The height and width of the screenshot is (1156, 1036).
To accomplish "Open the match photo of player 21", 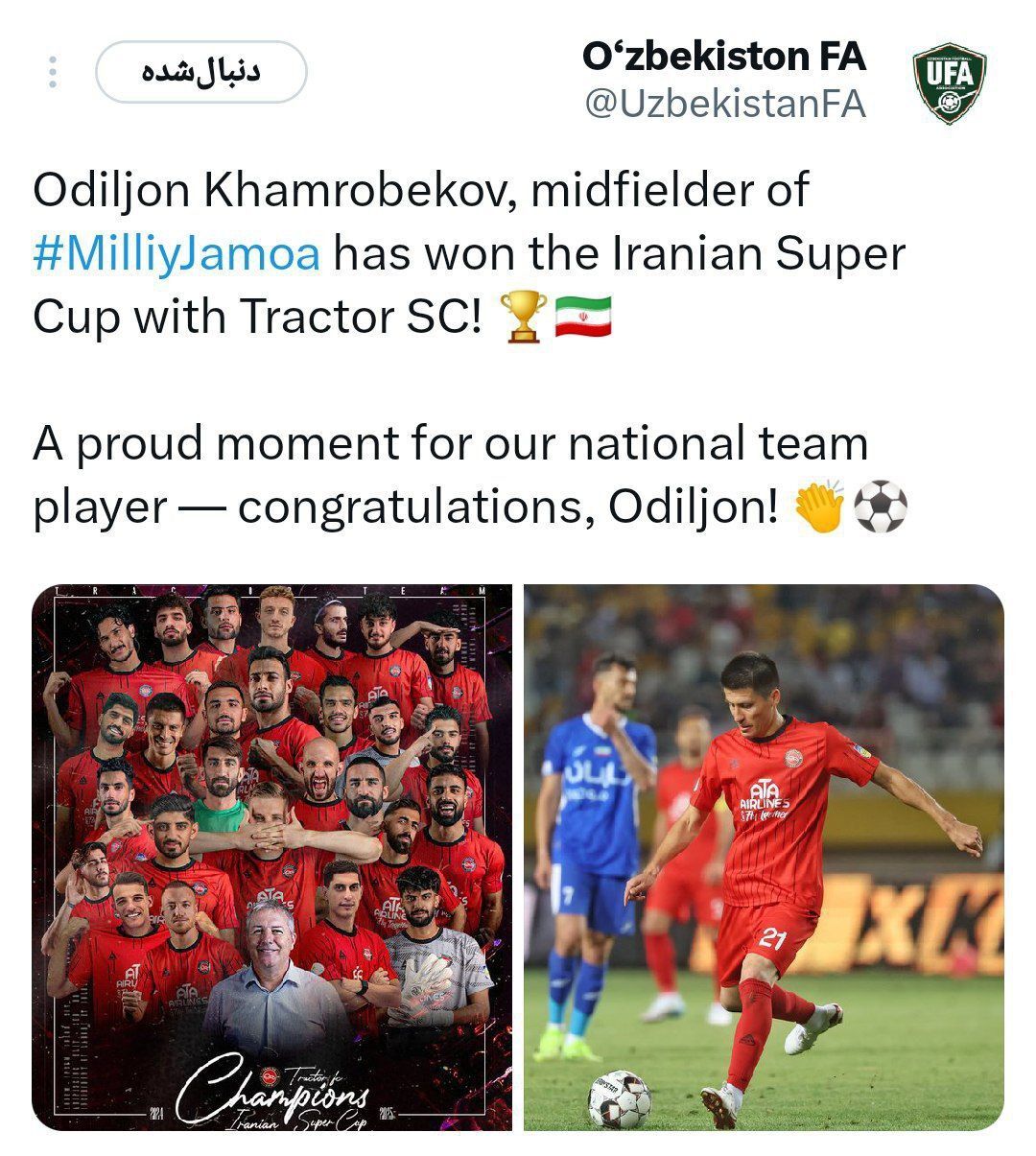I will click(x=764, y=857).
